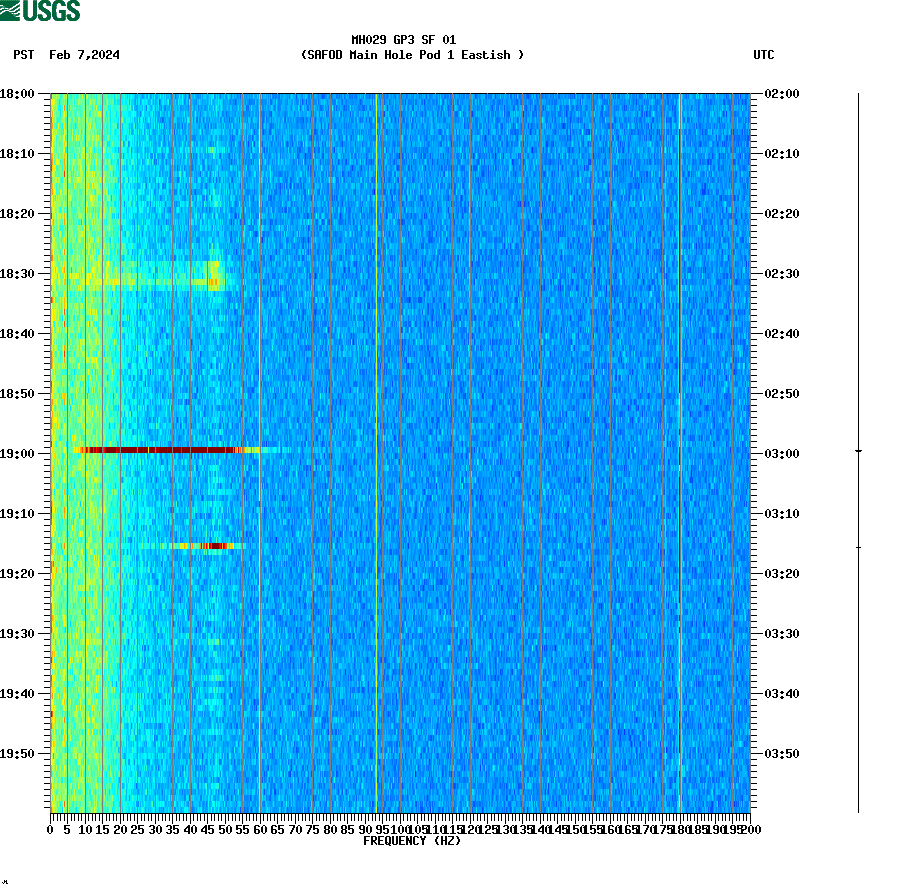The height and width of the screenshot is (893, 902).
Task: Click the 03:00 tick mark on the far-right bar
Action: (858, 452)
